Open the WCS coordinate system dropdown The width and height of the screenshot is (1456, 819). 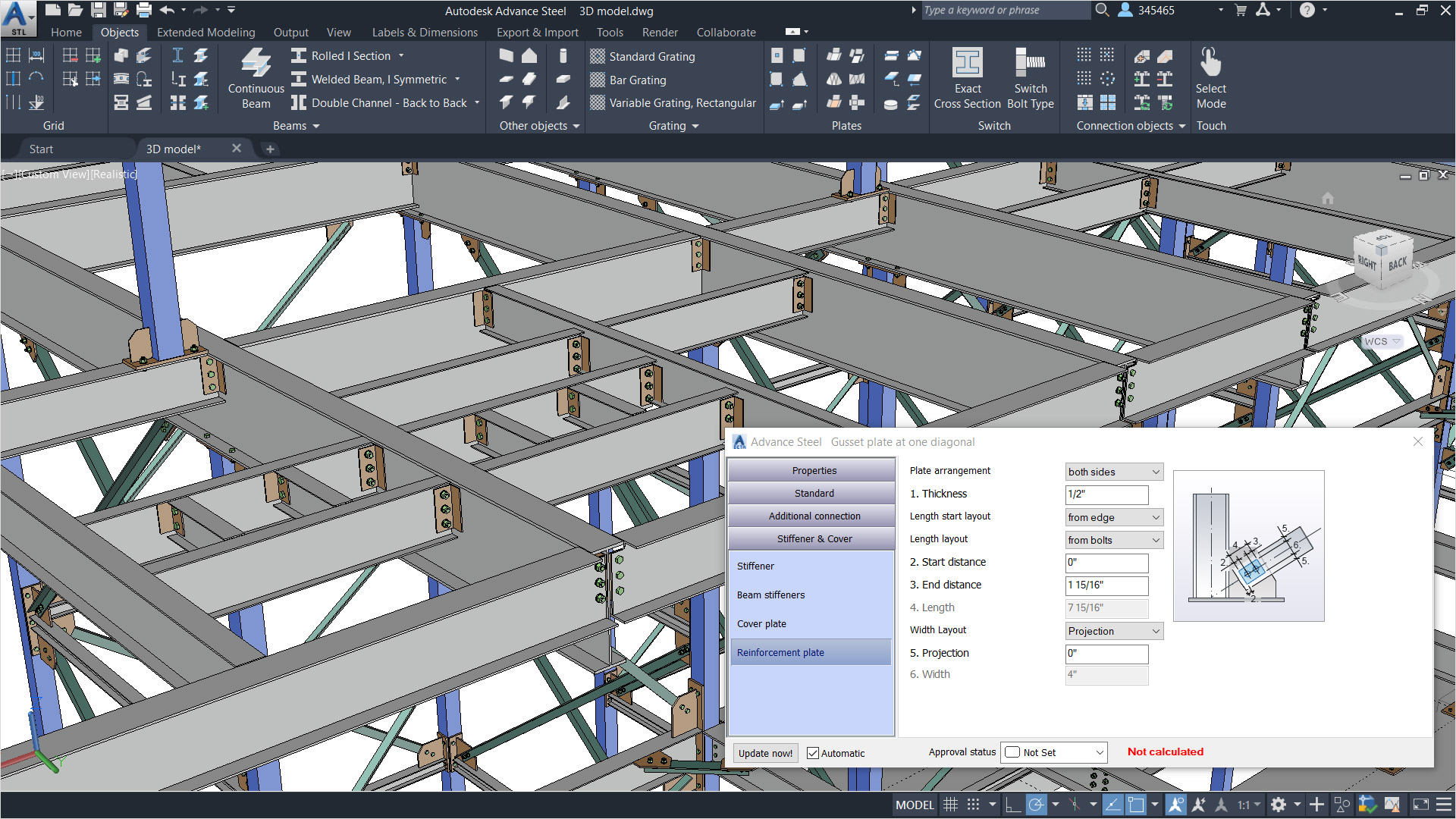1382,341
